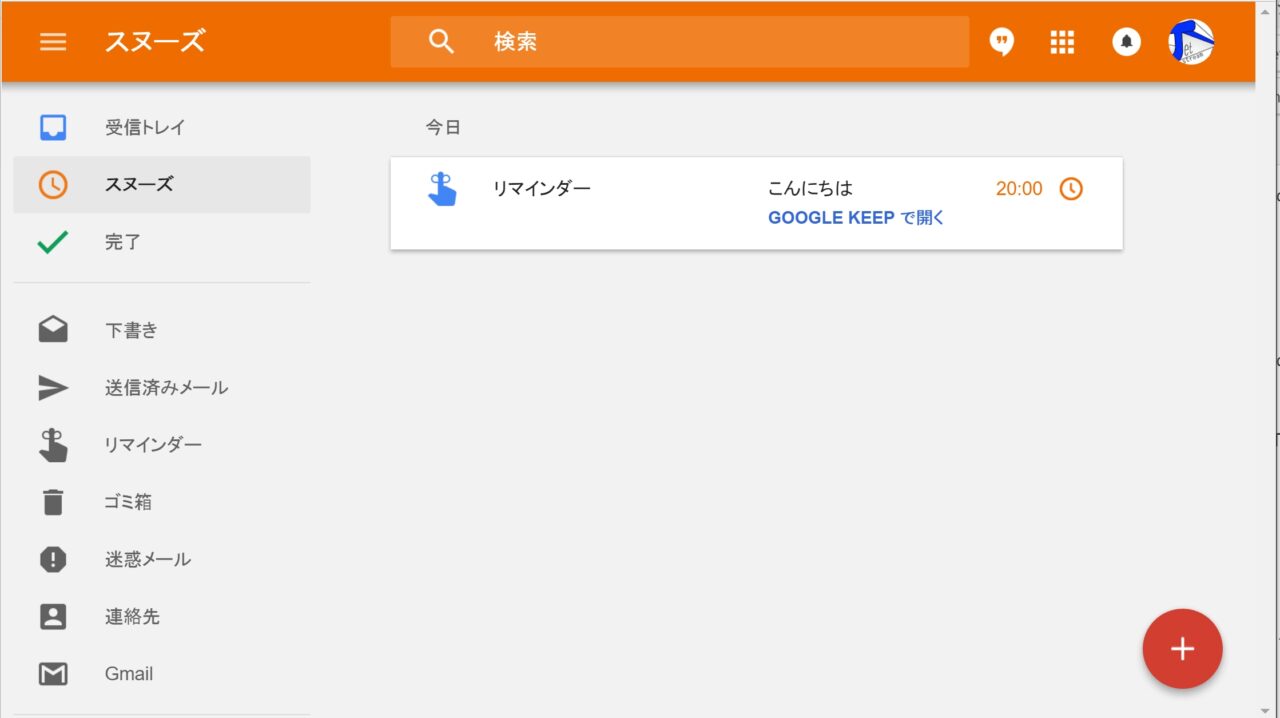Click the search magnifier icon
This screenshot has width=1280, height=718.
coord(441,41)
